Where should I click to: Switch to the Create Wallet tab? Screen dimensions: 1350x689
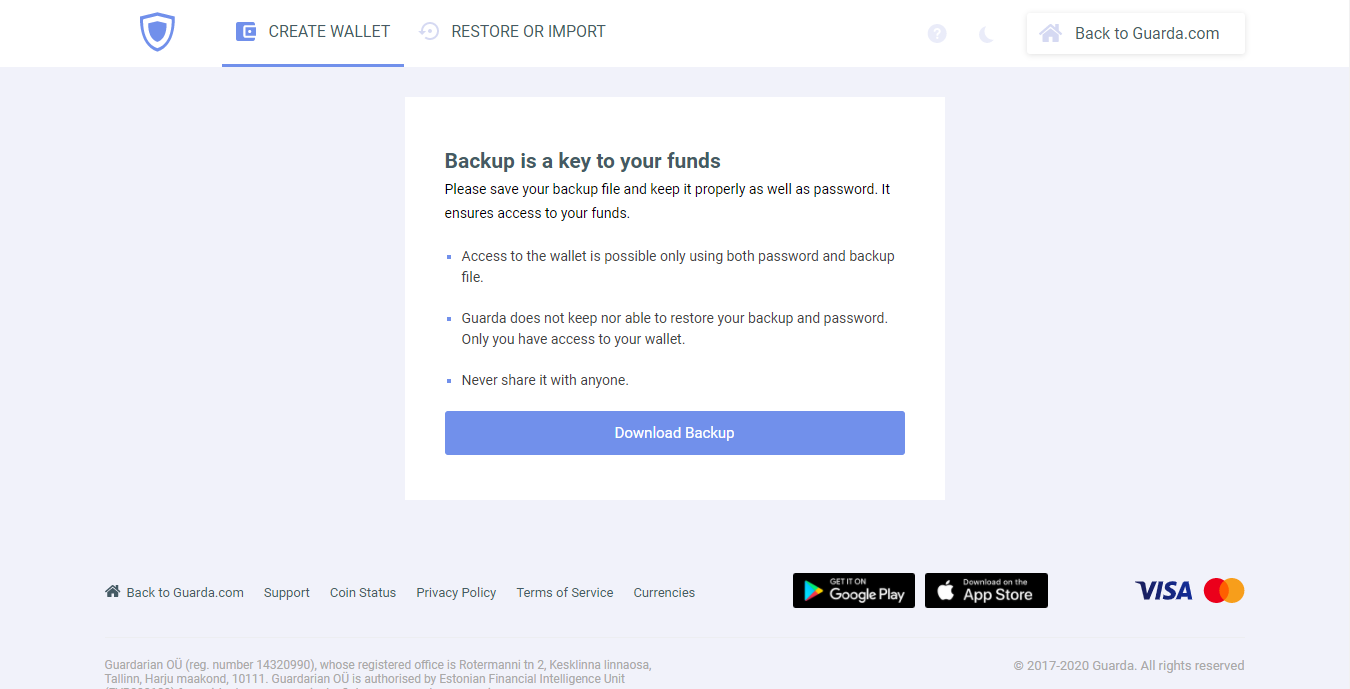point(313,33)
